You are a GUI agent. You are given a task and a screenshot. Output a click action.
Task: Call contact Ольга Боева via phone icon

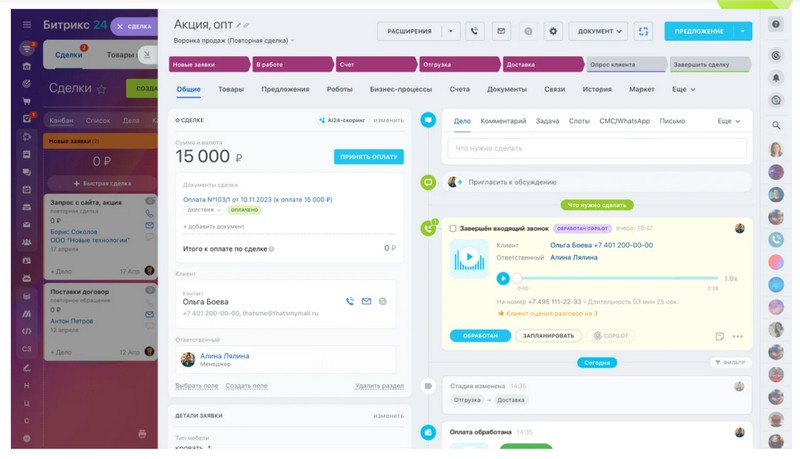point(349,301)
